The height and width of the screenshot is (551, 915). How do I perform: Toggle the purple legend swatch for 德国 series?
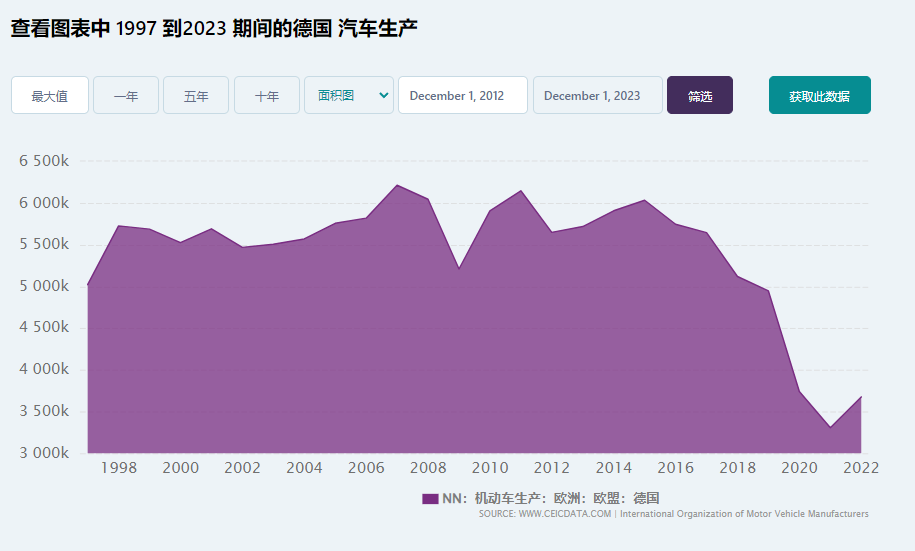[x=430, y=498]
